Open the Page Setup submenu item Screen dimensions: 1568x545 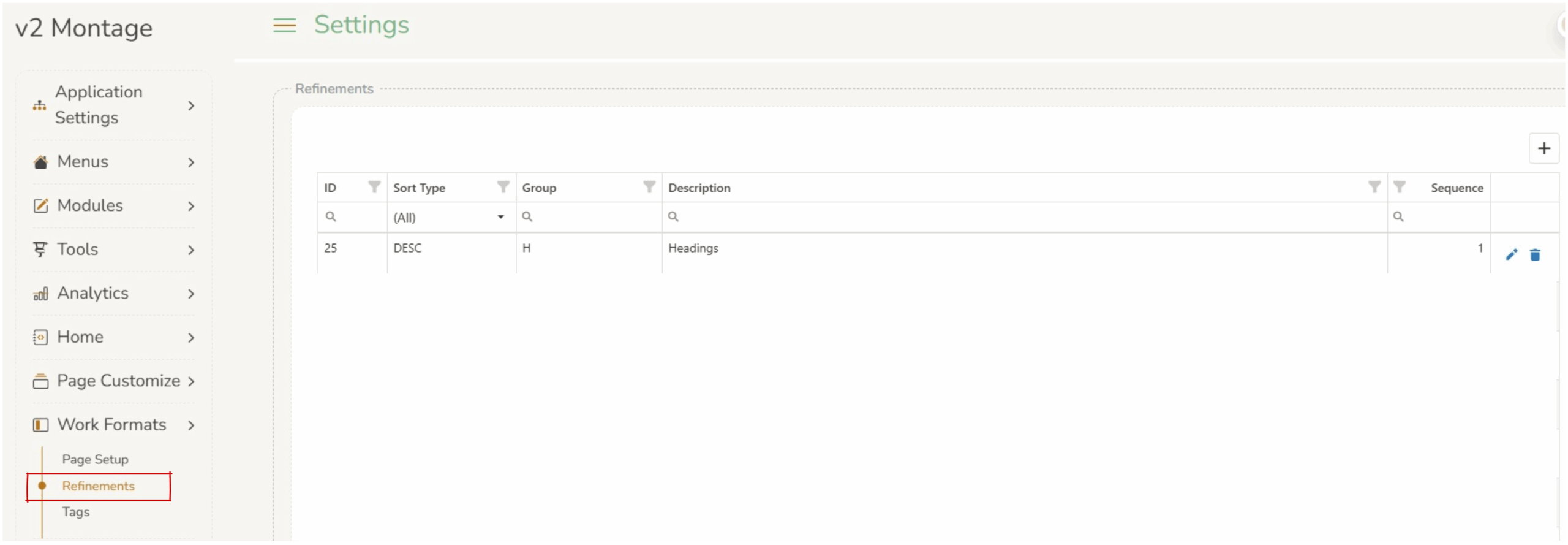[95, 459]
